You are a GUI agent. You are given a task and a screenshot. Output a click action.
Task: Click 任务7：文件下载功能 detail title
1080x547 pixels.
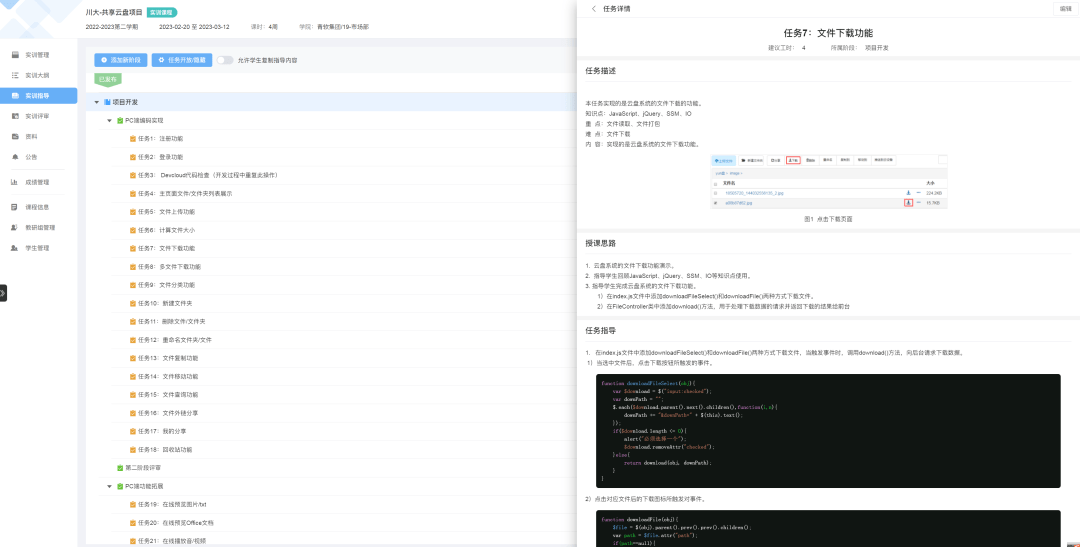coord(828,33)
